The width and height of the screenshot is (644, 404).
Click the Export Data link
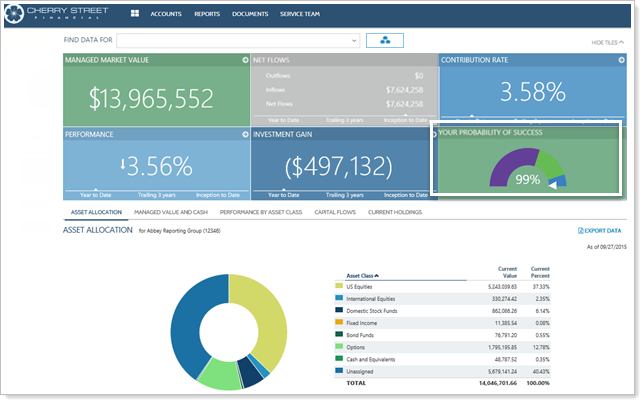coord(601,230)
